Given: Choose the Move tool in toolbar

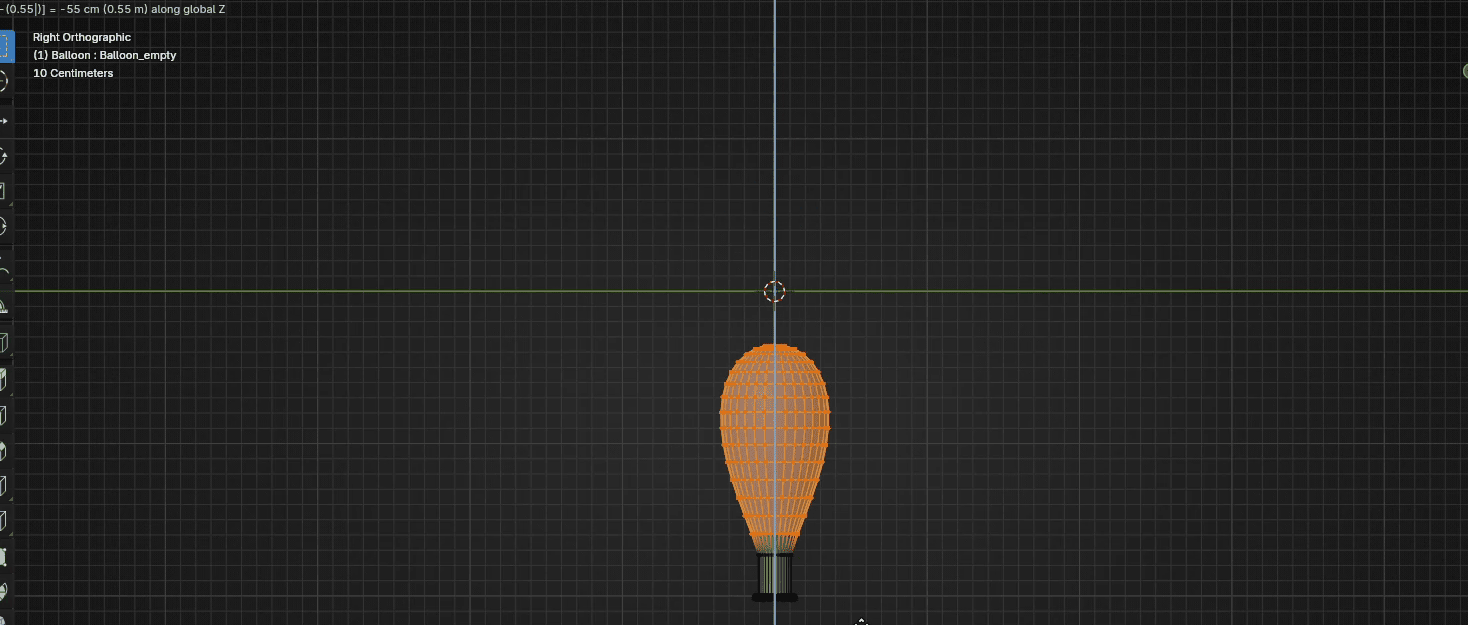Looking at the screenshot, I should point(5,120).
